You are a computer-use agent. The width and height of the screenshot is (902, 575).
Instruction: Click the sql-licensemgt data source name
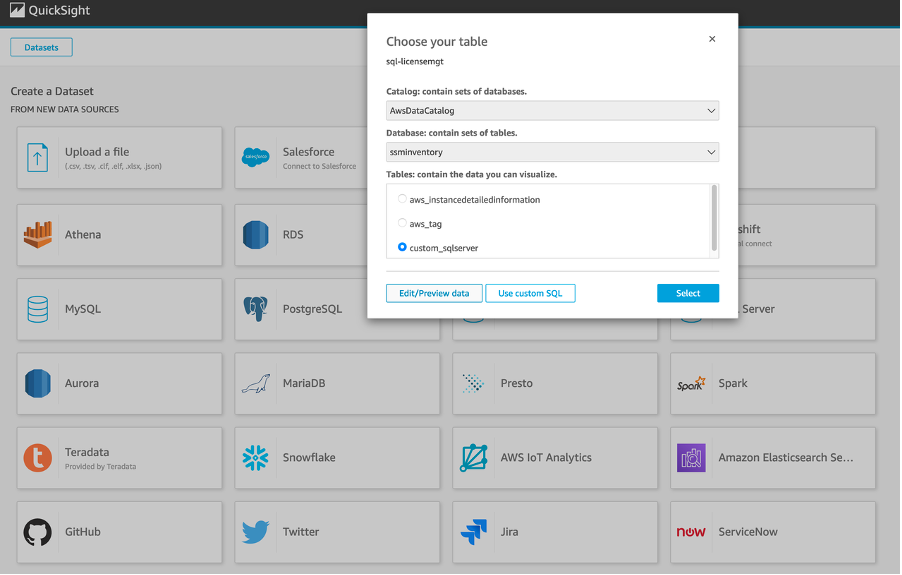415,62
